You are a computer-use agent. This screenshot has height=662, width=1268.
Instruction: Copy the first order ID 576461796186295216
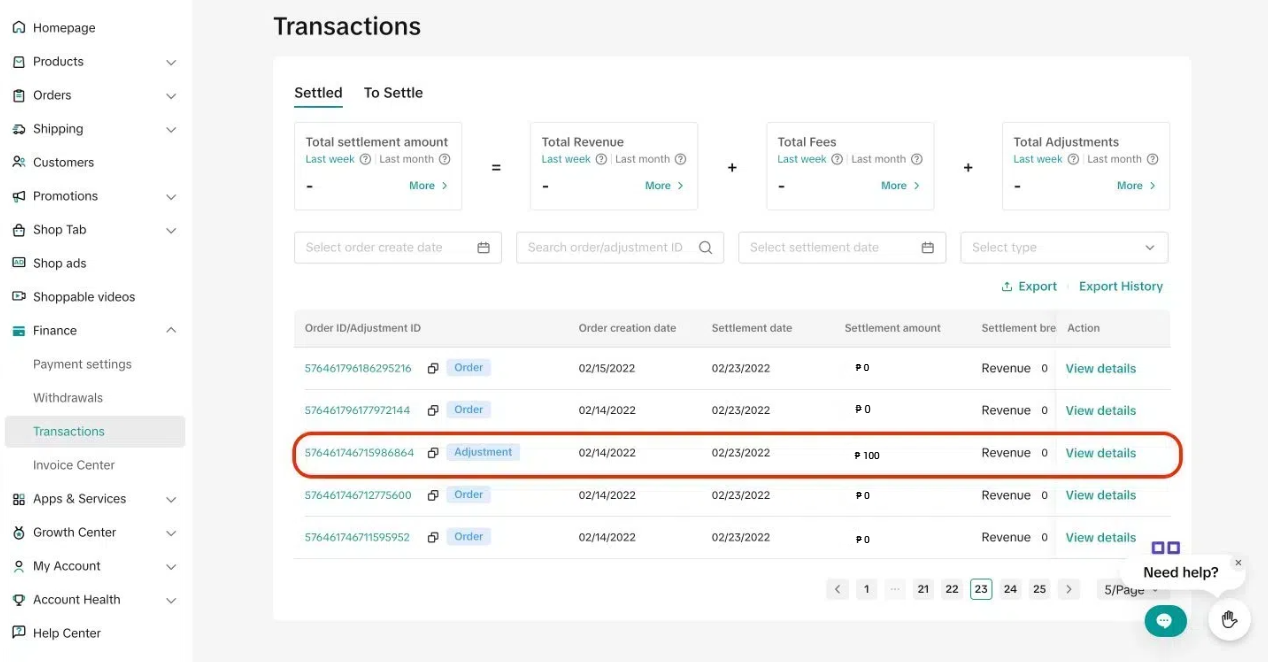click(x=433, y=368)
